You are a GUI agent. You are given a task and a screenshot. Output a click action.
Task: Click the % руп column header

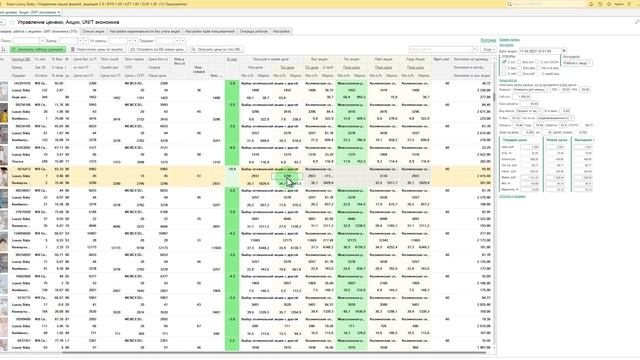point(232,60)
